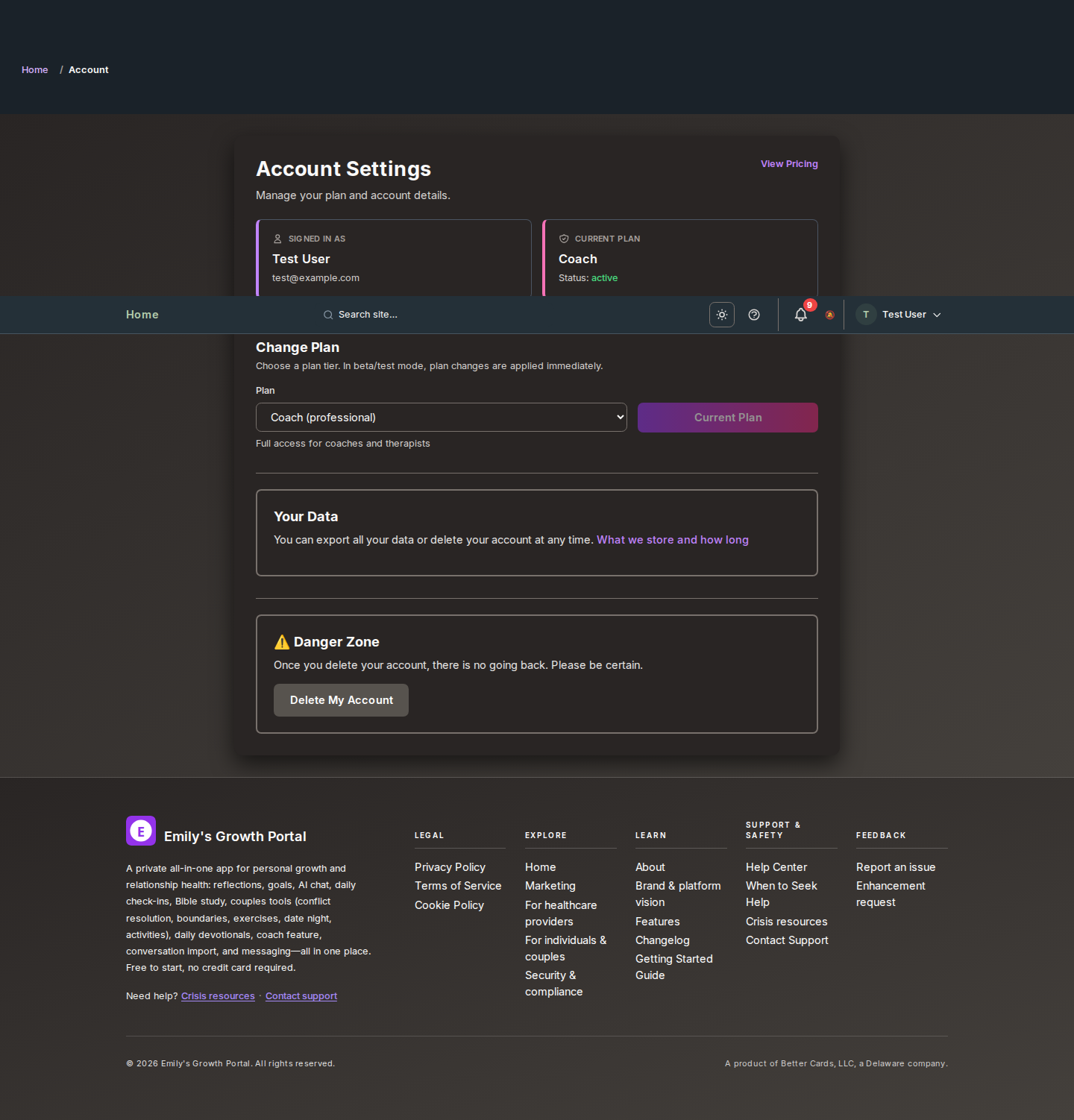Click Delete My Account
This screenshot has height=1120, width=1074.
pos(341,699)
